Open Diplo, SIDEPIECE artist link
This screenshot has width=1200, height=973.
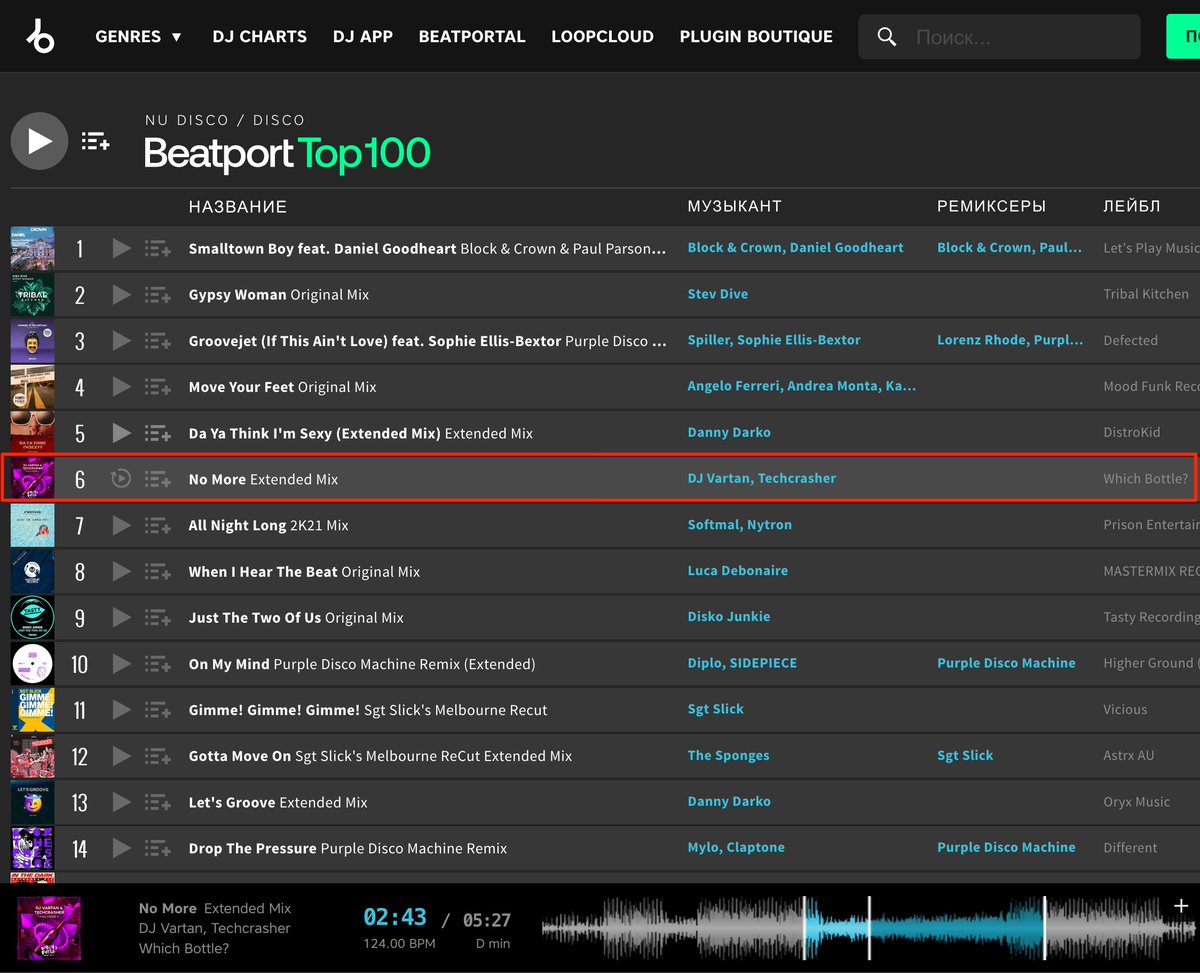(742, 663)
